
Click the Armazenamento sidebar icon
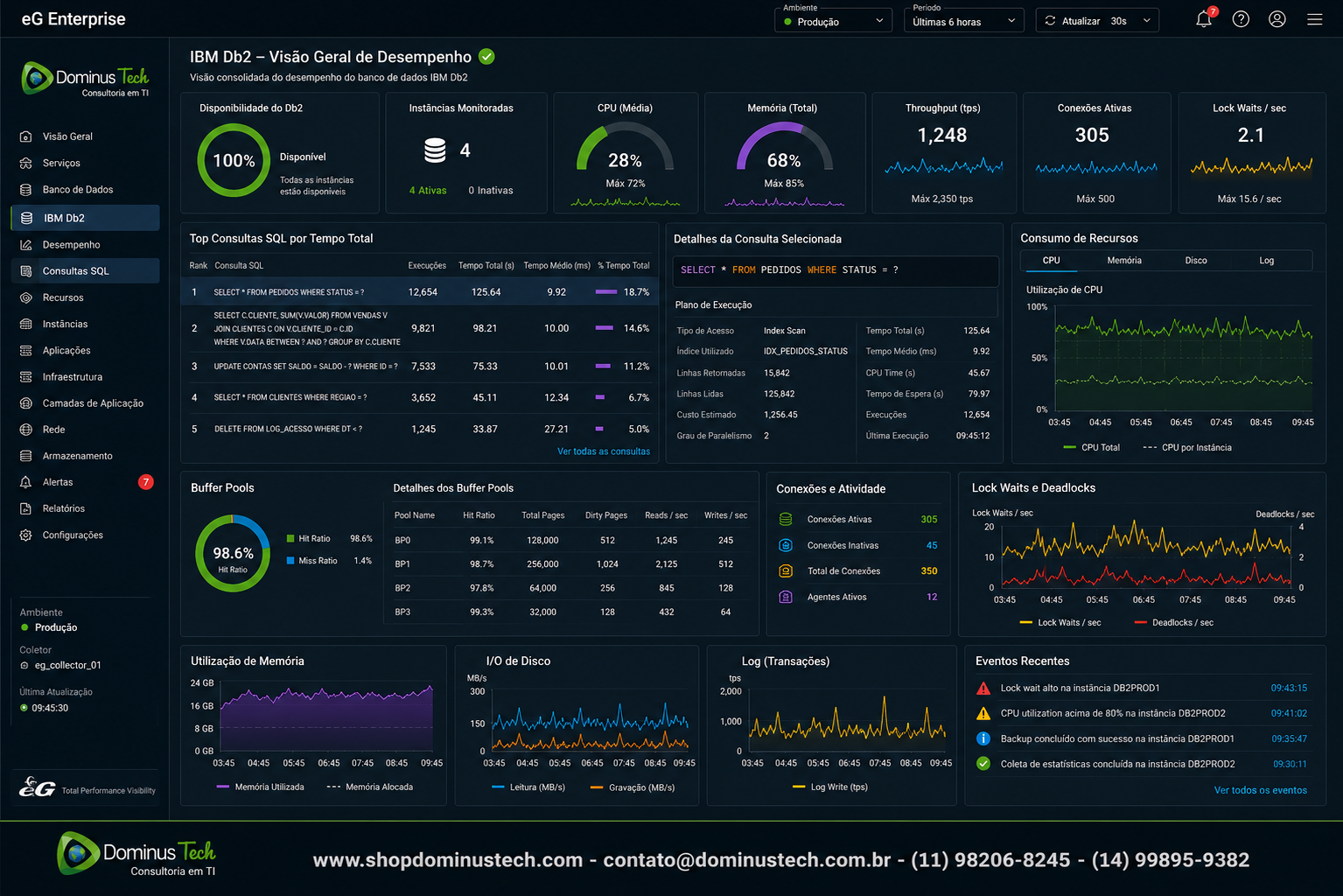click(26, 456)
